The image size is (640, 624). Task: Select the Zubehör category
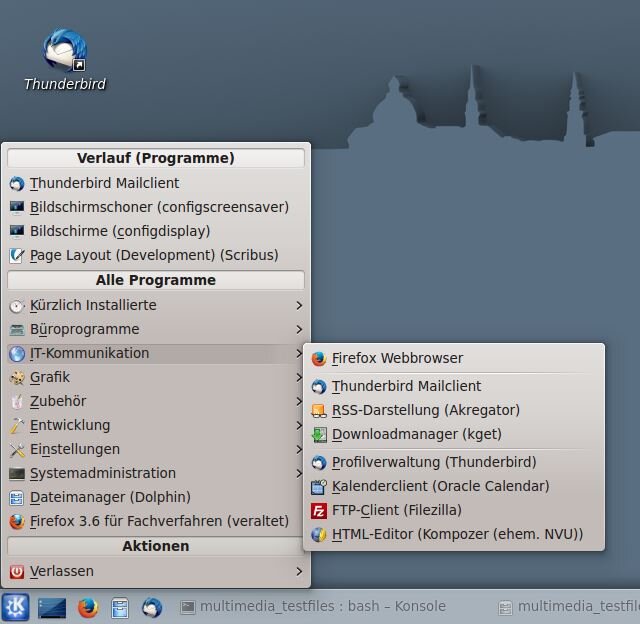pyautogui.click(x=156, y=402)
